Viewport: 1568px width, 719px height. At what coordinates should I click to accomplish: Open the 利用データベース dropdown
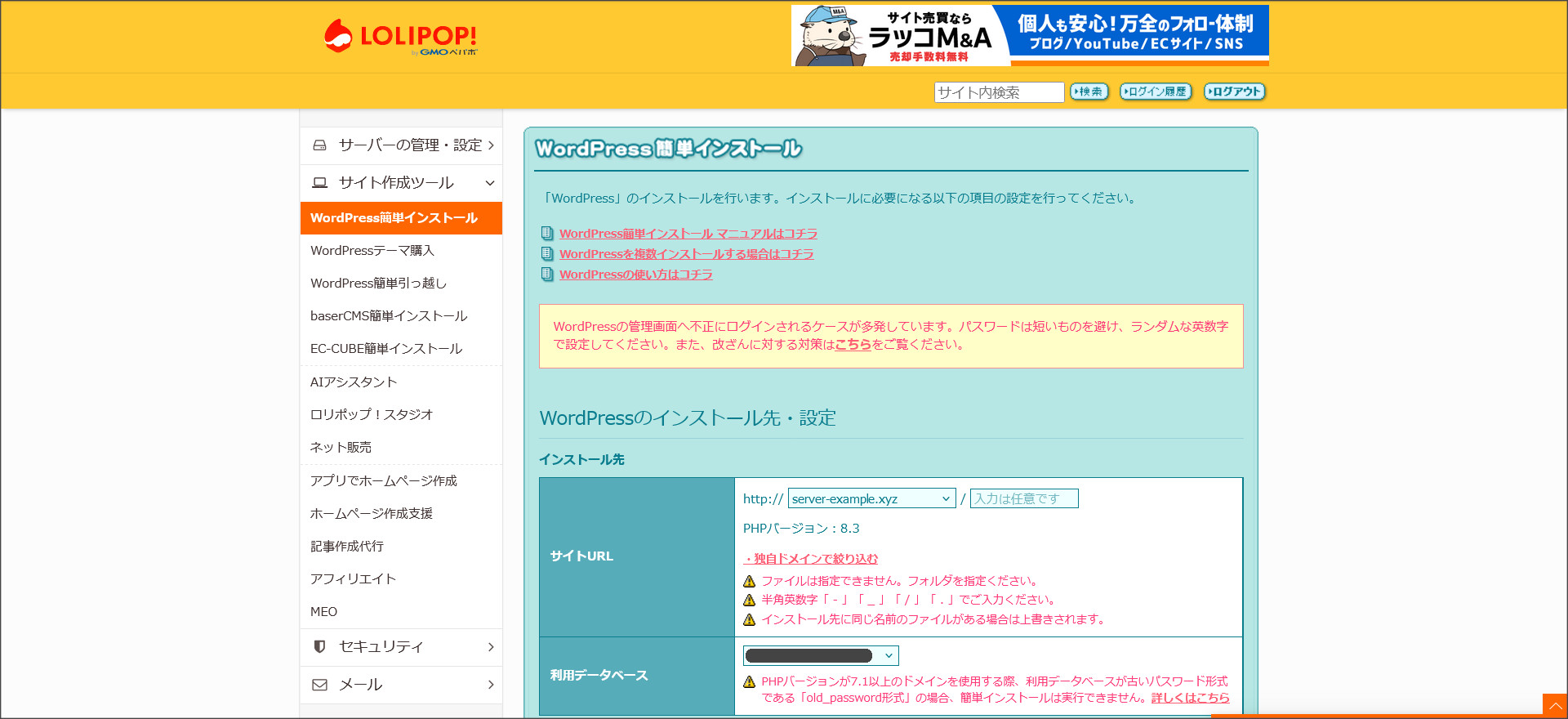pyautogui.click(x=821, y=656)
